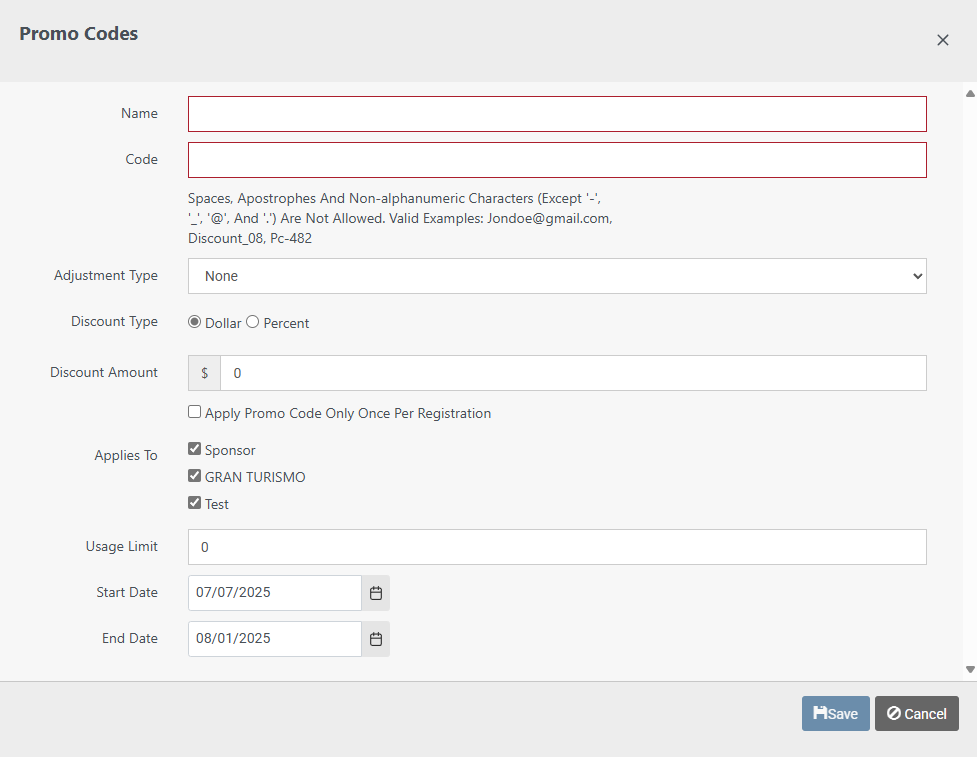977x757 pixels.
Task: Enable Apply Promo Code Only Once Per Registration
Action: pos(195,412)
